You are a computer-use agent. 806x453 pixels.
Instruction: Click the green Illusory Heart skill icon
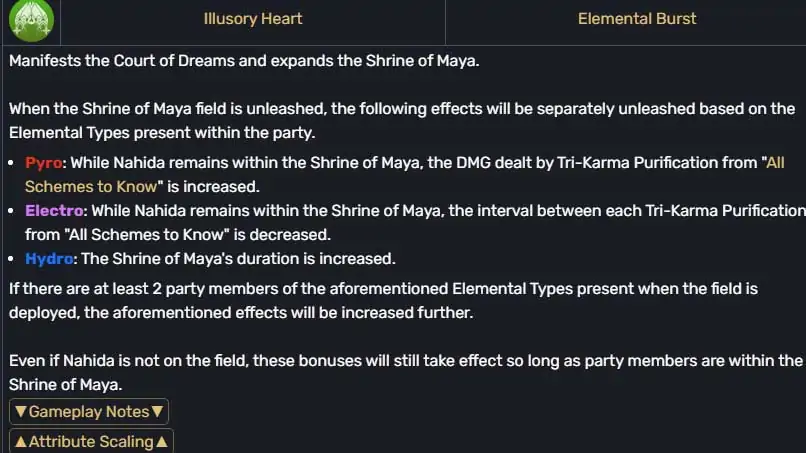click(30, 19)
